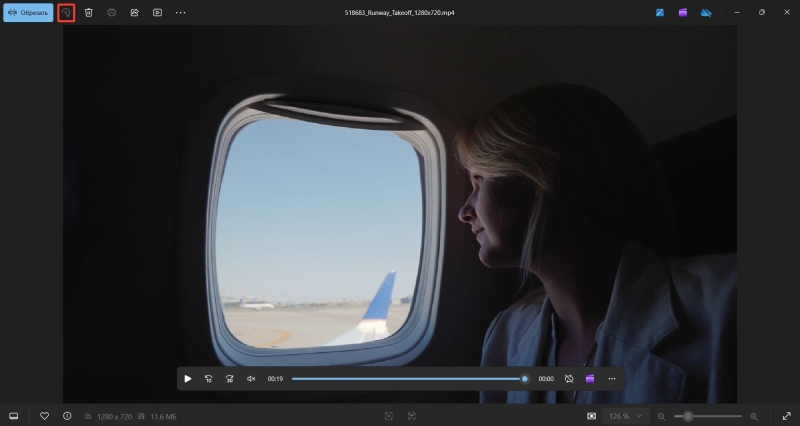This screenshot has width=800, height=426.
Task: Click the 11.6 МБ file size text
Action: (x=163, y=417)
